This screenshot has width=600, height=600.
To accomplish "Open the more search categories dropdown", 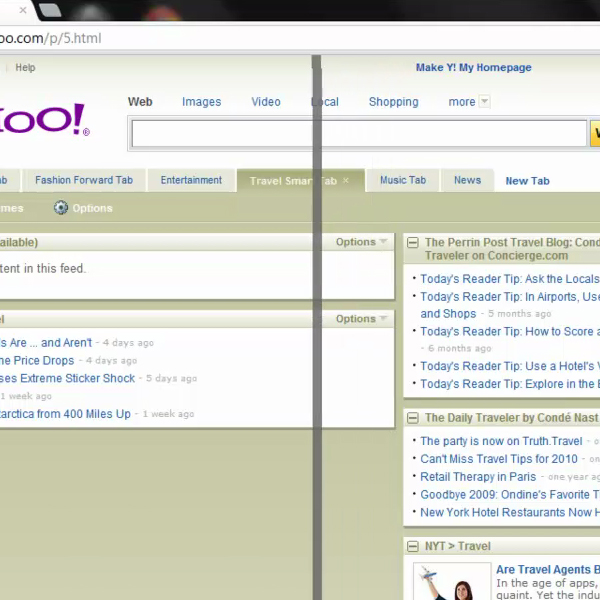I will (484, 101).
